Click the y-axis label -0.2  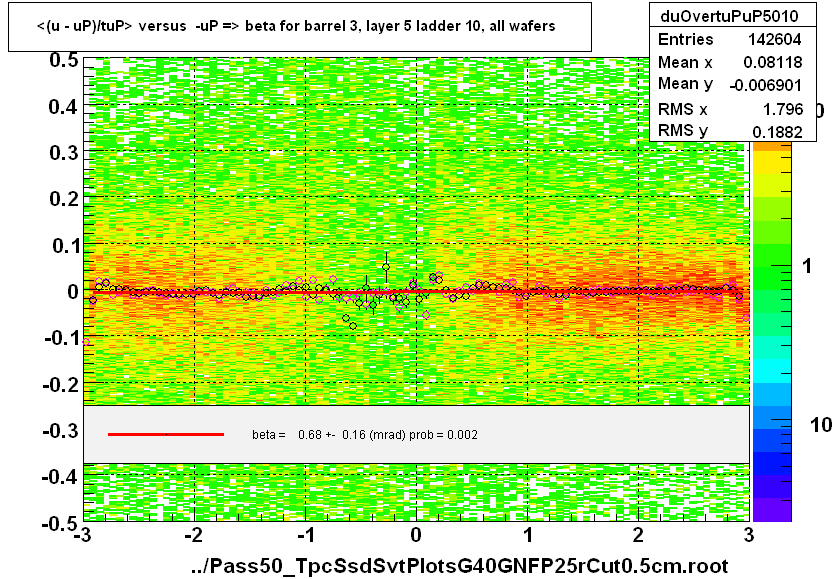pos(61,384)
